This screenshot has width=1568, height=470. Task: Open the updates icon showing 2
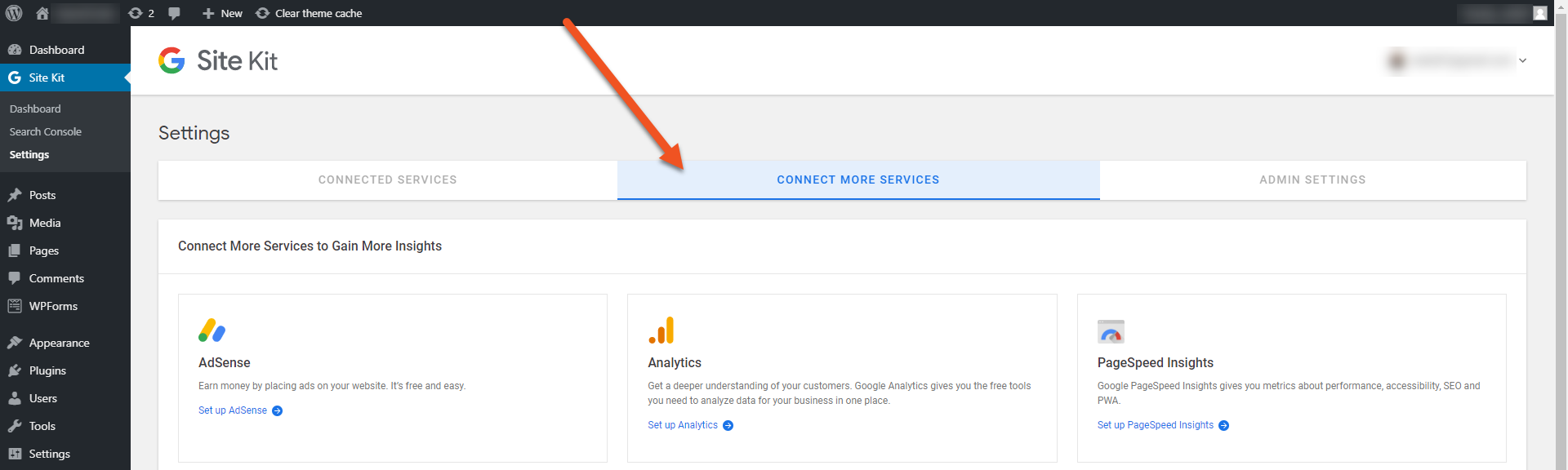[x=141, y=13]
